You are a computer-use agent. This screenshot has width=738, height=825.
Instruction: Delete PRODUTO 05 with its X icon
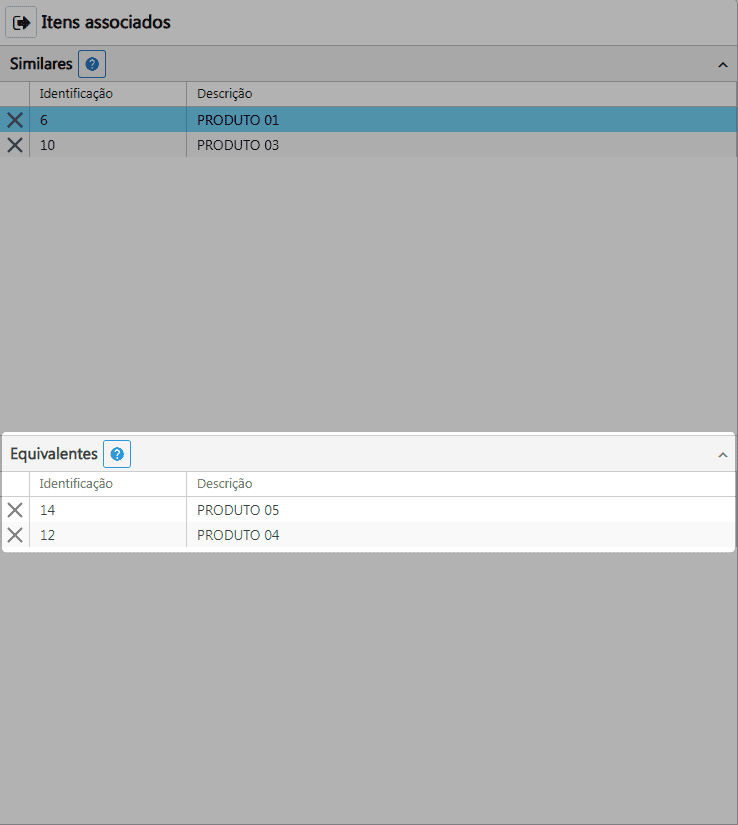[15, 510]
